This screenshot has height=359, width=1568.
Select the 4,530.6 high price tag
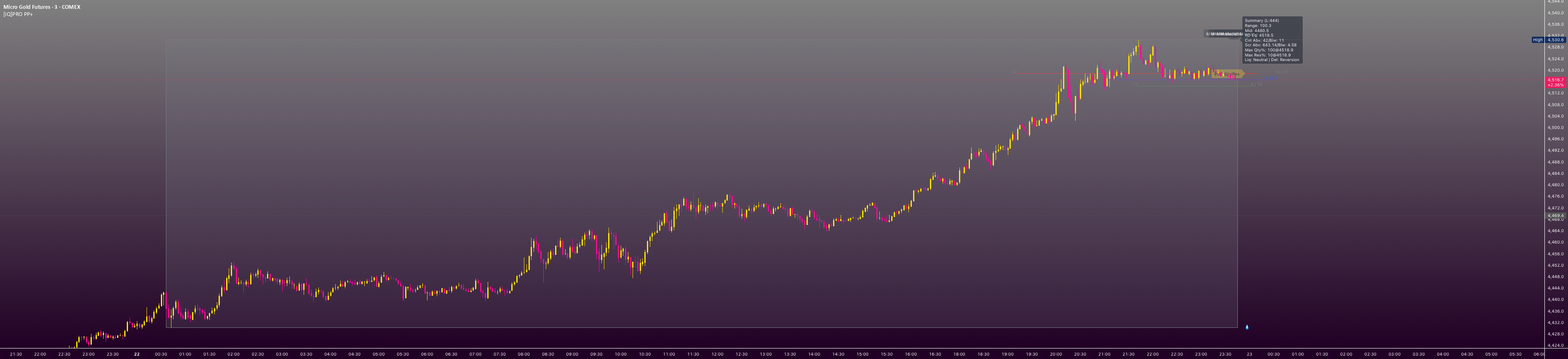(x=1555, y=40)
